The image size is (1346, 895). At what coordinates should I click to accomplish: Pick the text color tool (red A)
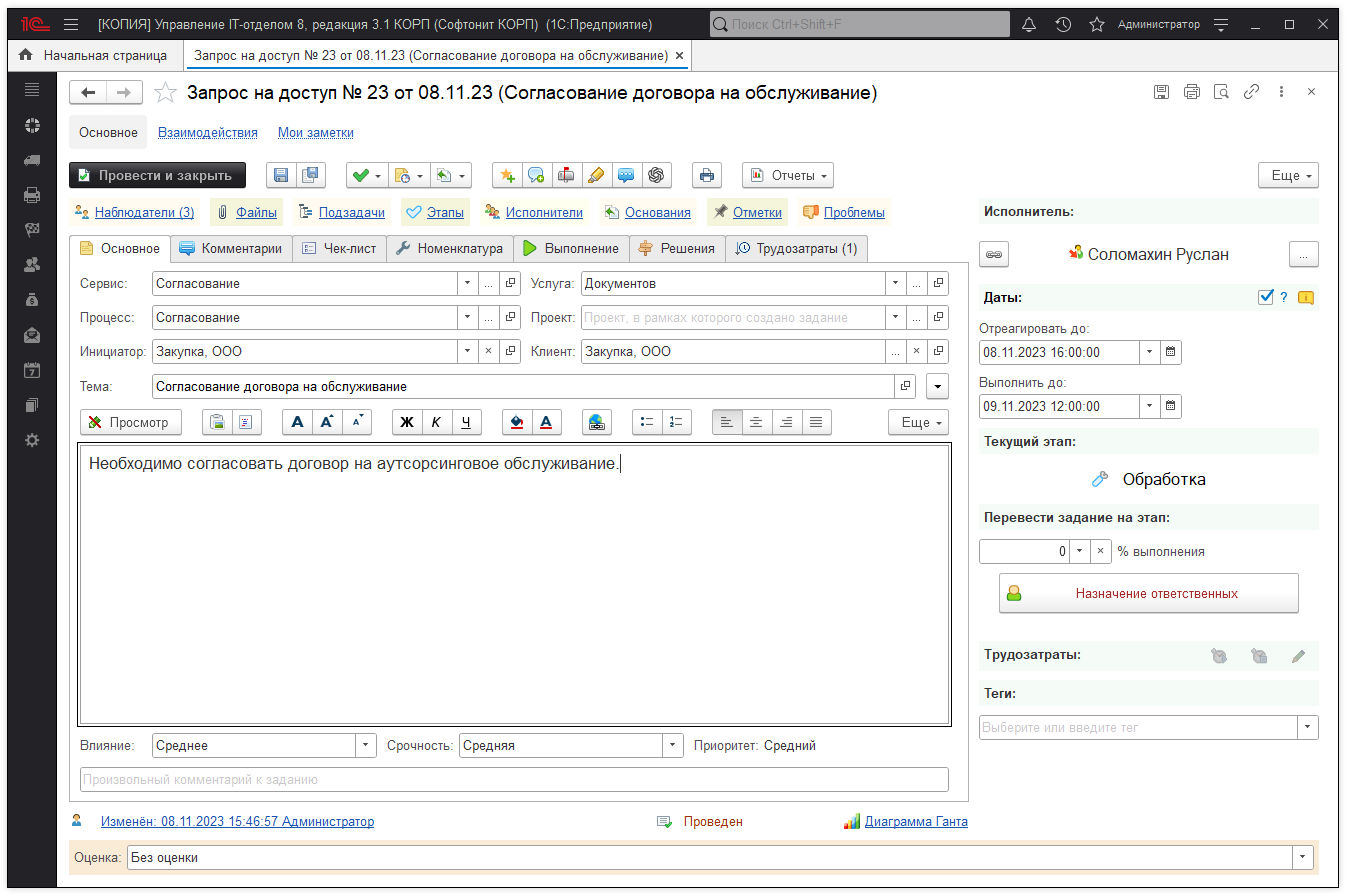click(546, 422)
